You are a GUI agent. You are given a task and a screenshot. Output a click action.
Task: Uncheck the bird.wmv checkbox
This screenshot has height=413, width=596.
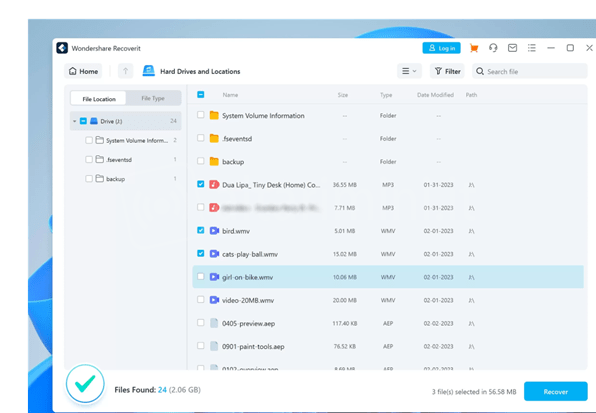[201, 230]
